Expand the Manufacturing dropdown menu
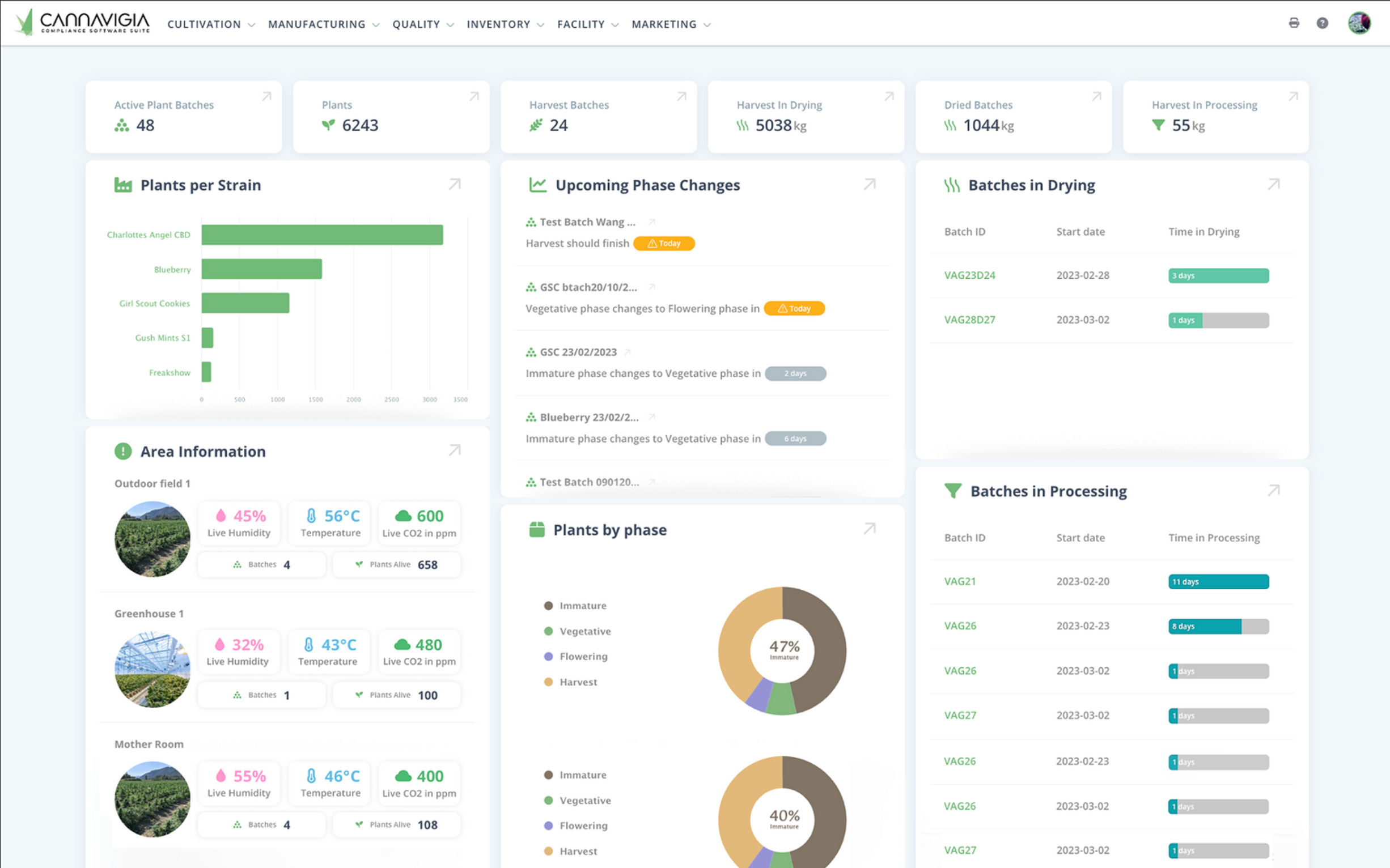Screen dimensions: 1390x868 [323, 24]
